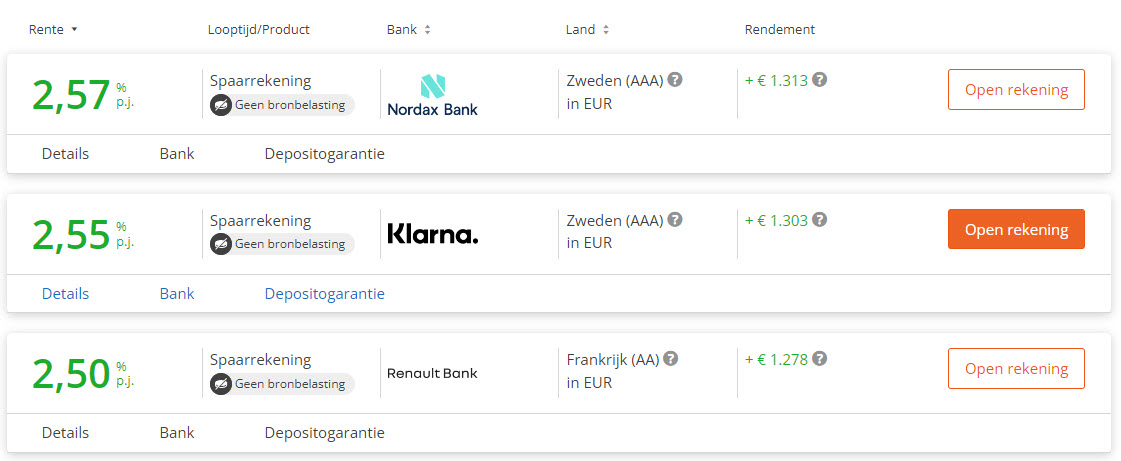Open Depositogarantie tab for Nordax Bank
The width and height of the screenshot is (1121, 461).
[325, 154]
